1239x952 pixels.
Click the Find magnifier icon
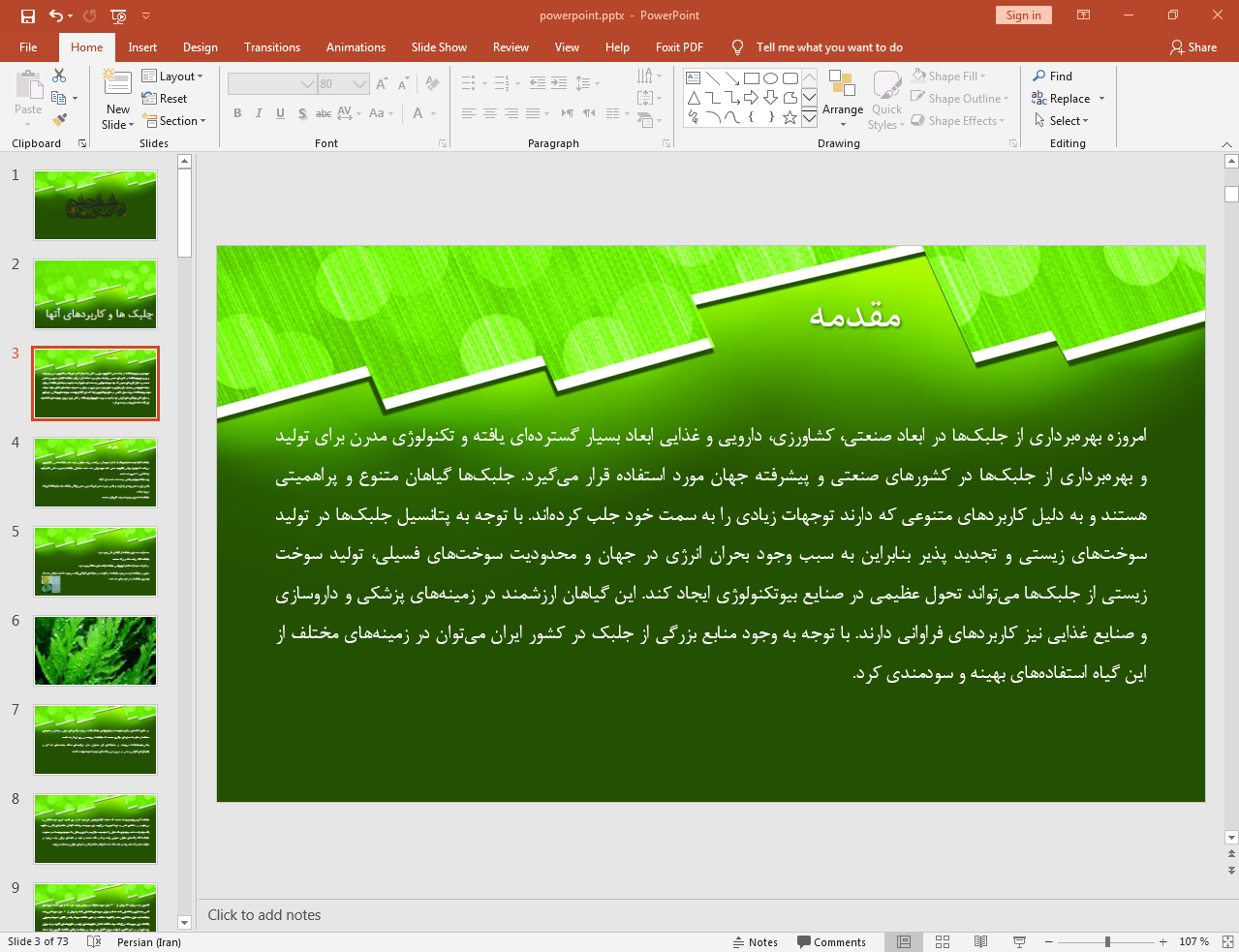pyautogui.click(x=1039, y=76)
